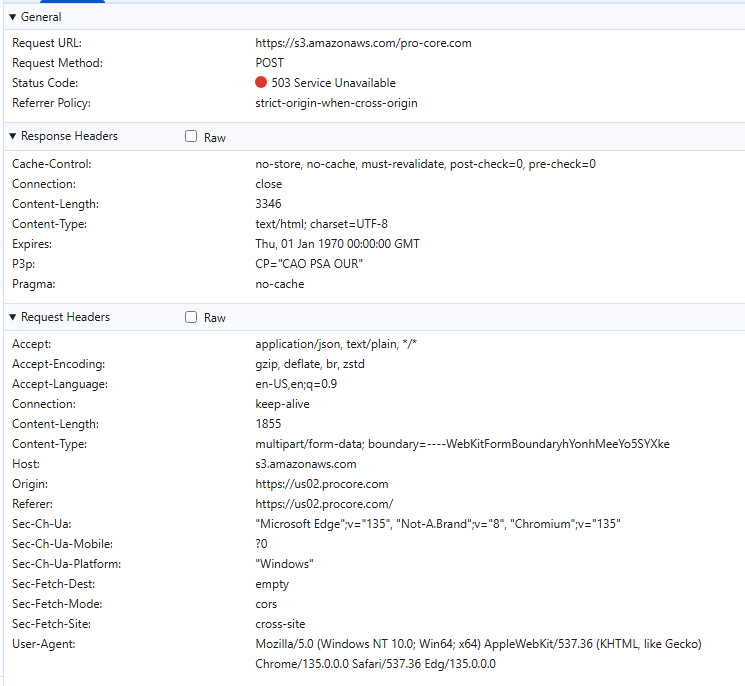Select the Sec-Fetch-Mode value cors

[x=266, y=604]
